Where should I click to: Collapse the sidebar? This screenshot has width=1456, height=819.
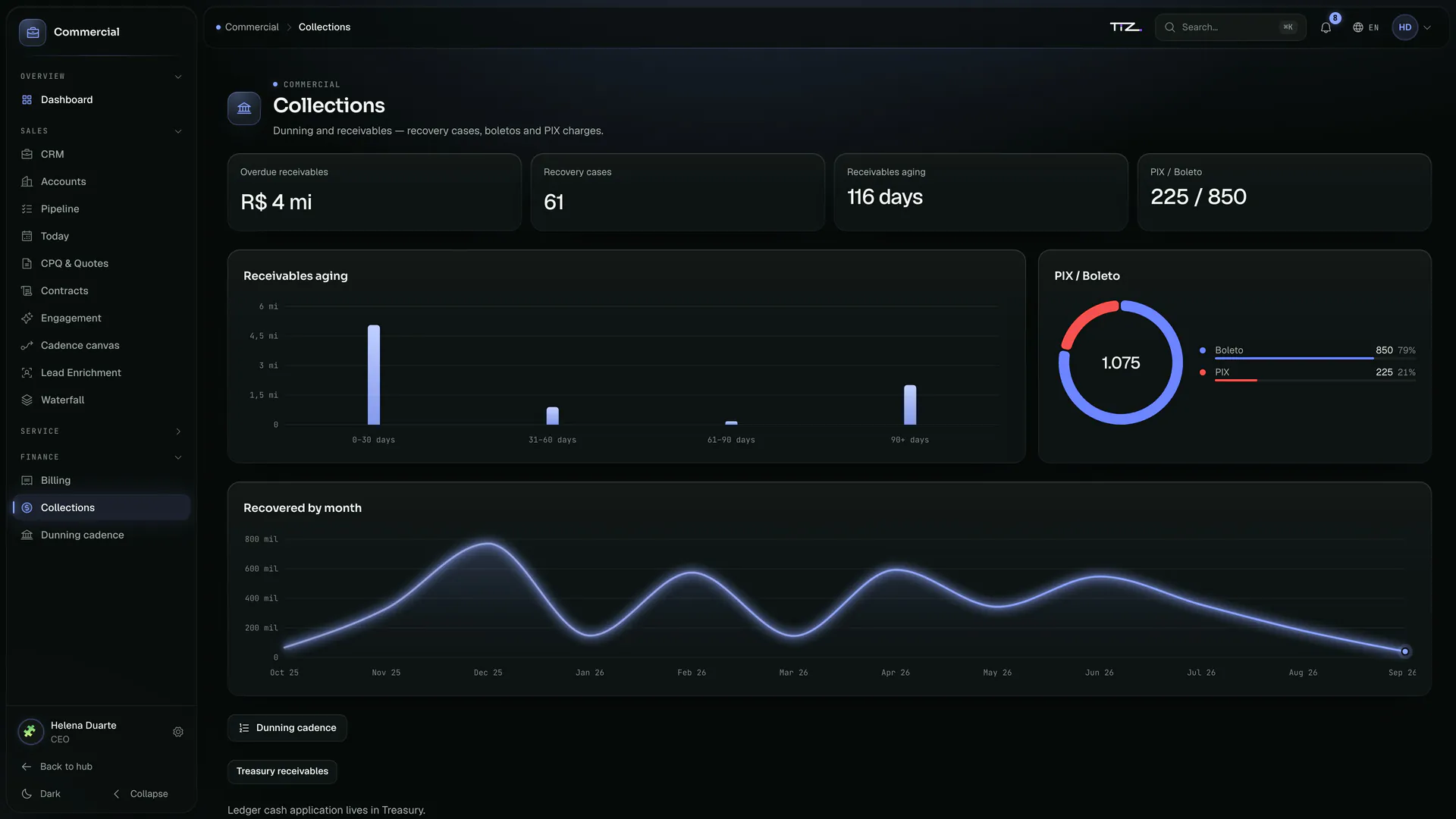(140, 794)
